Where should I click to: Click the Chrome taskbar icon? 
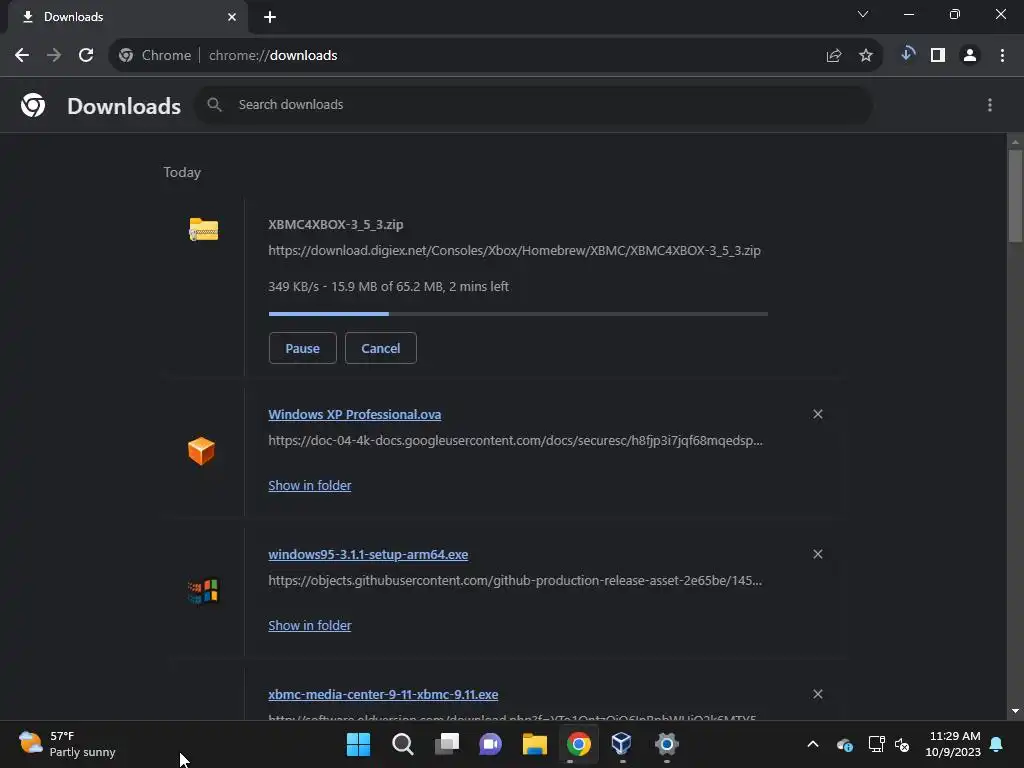[x=579, y=744]
